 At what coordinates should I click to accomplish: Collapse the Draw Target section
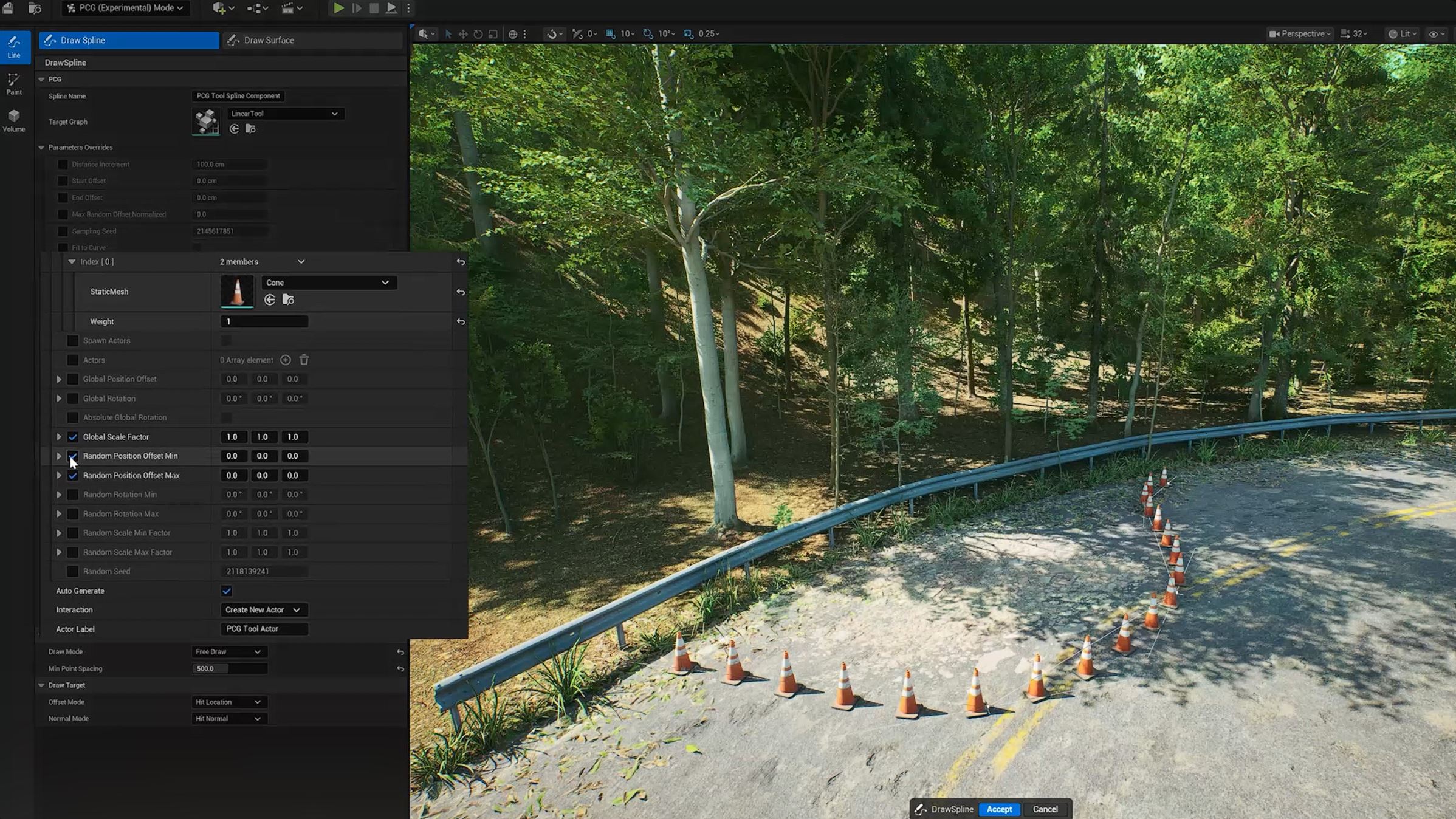(x=41, y=685)
